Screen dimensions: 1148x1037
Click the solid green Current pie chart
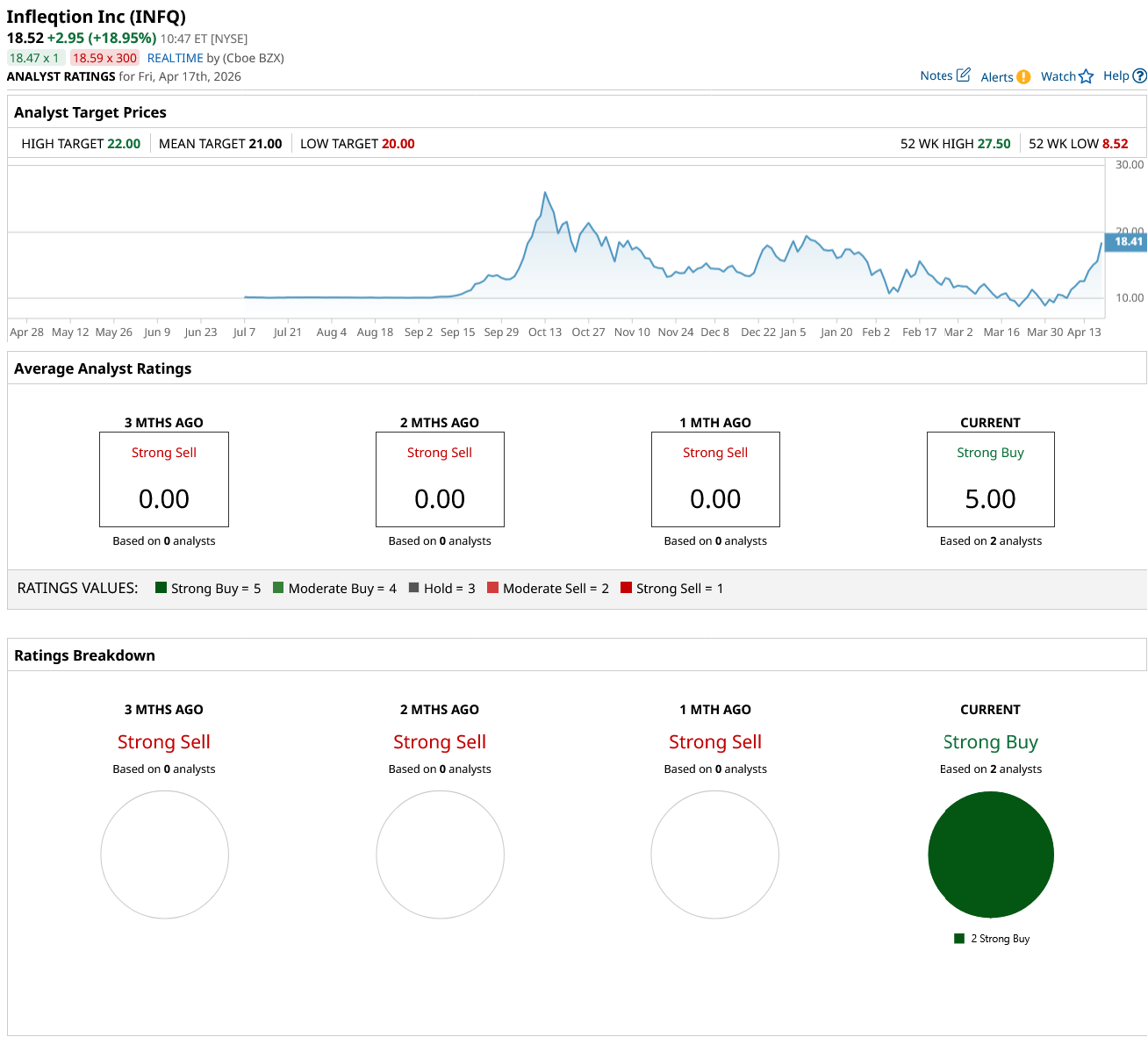pos(990,855)
